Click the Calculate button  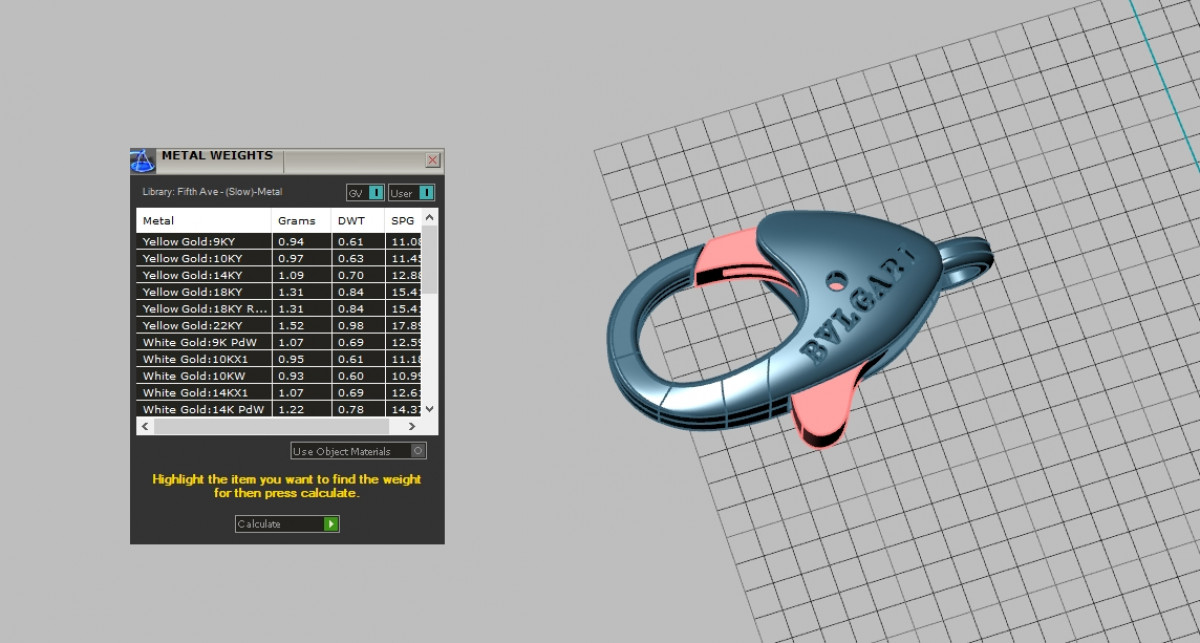tap(287, 524)
